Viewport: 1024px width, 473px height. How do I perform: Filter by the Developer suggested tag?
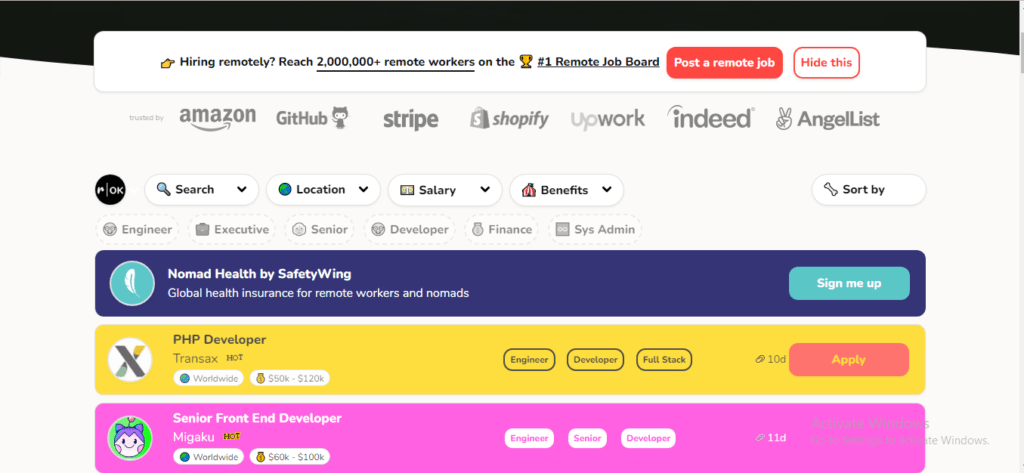(x=409, y=229)
